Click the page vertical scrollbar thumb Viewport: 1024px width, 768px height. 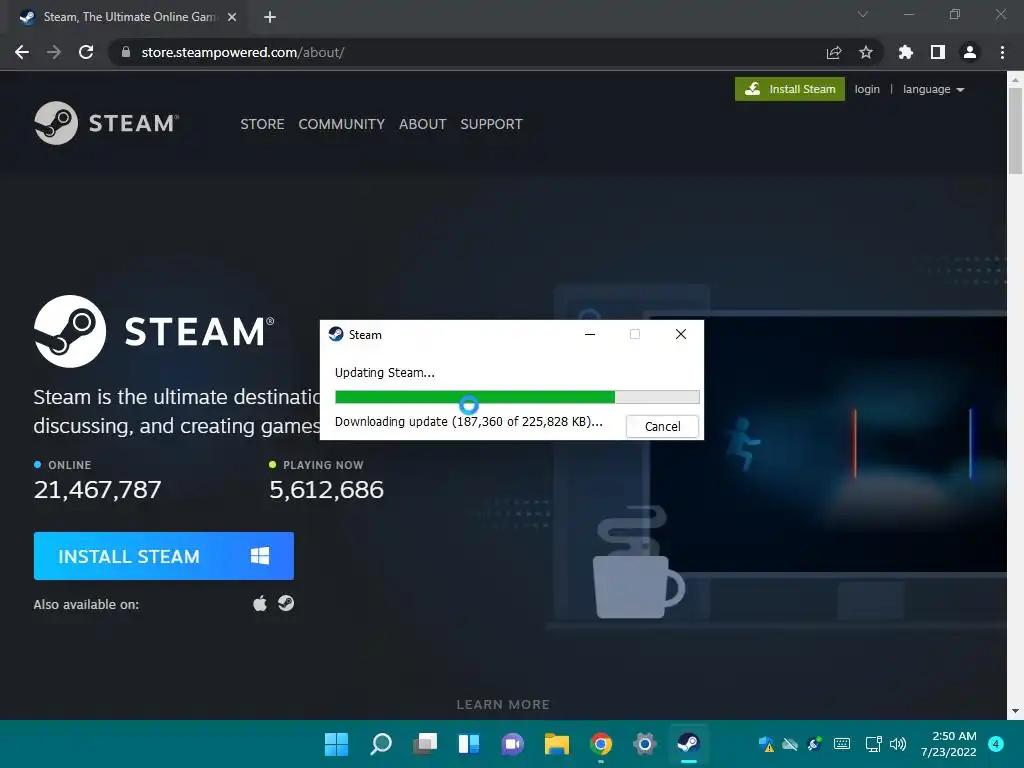point(1015,131)
